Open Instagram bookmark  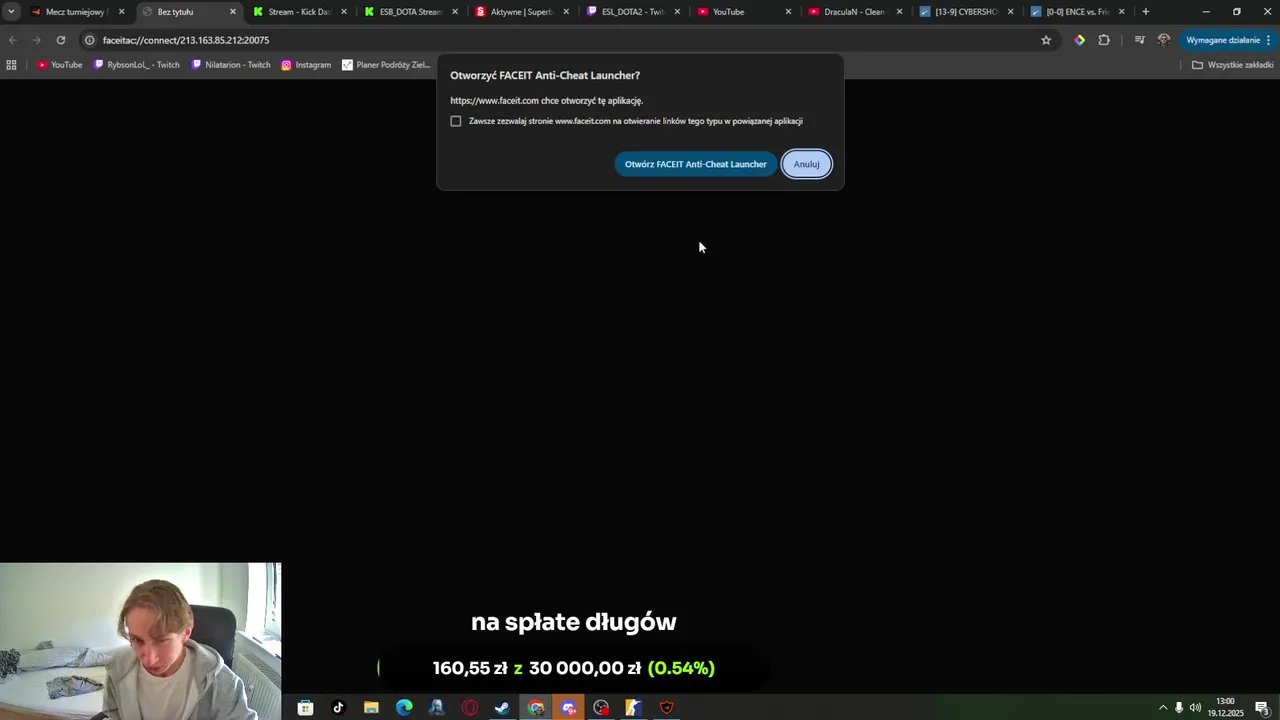point(306,65)
